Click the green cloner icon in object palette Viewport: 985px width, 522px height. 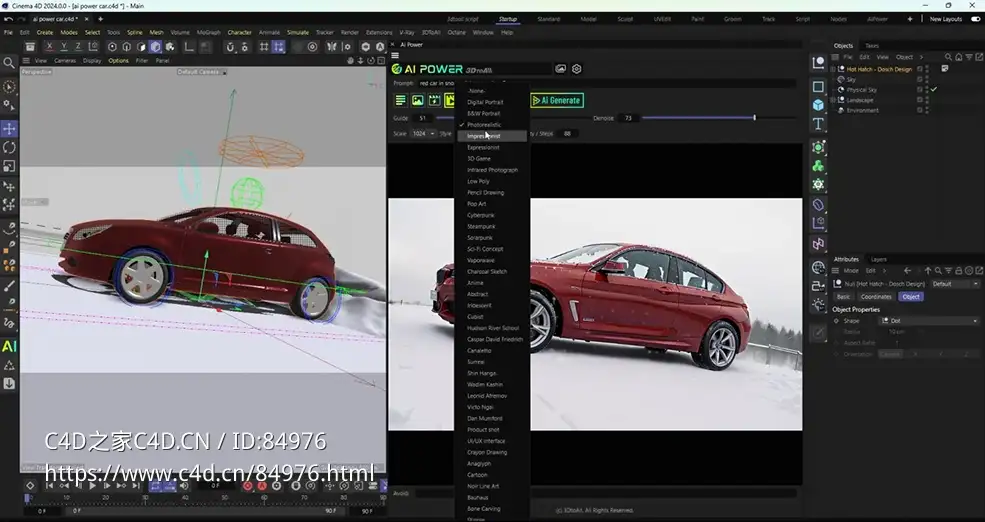(x=818, y=166)
